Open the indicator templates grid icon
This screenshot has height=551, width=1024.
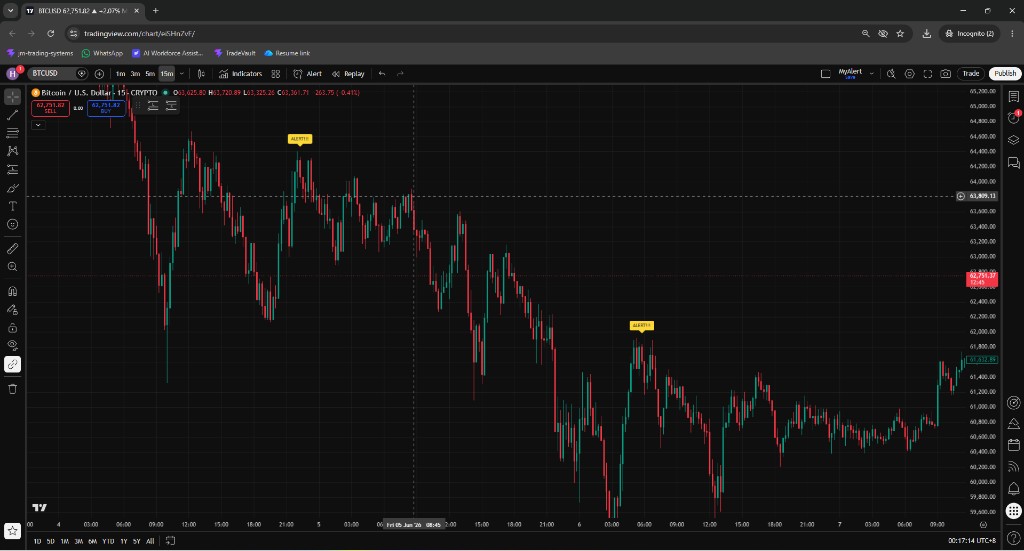click(x=276, y=74)
